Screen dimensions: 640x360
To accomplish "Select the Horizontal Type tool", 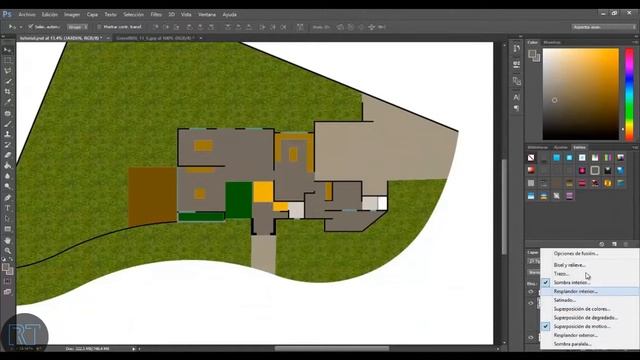I will 7,208.
